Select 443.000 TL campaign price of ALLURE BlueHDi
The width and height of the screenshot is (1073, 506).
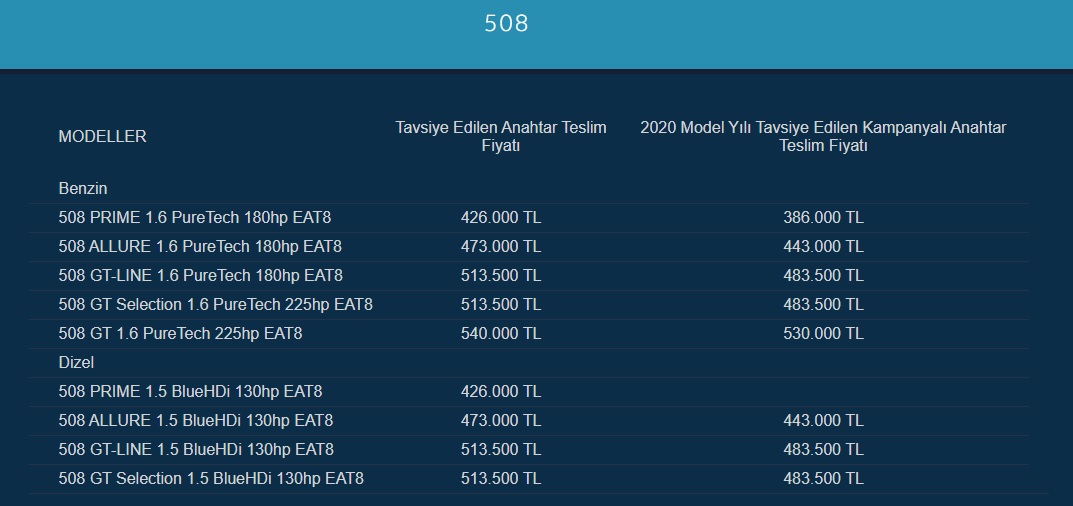point(823,420)
